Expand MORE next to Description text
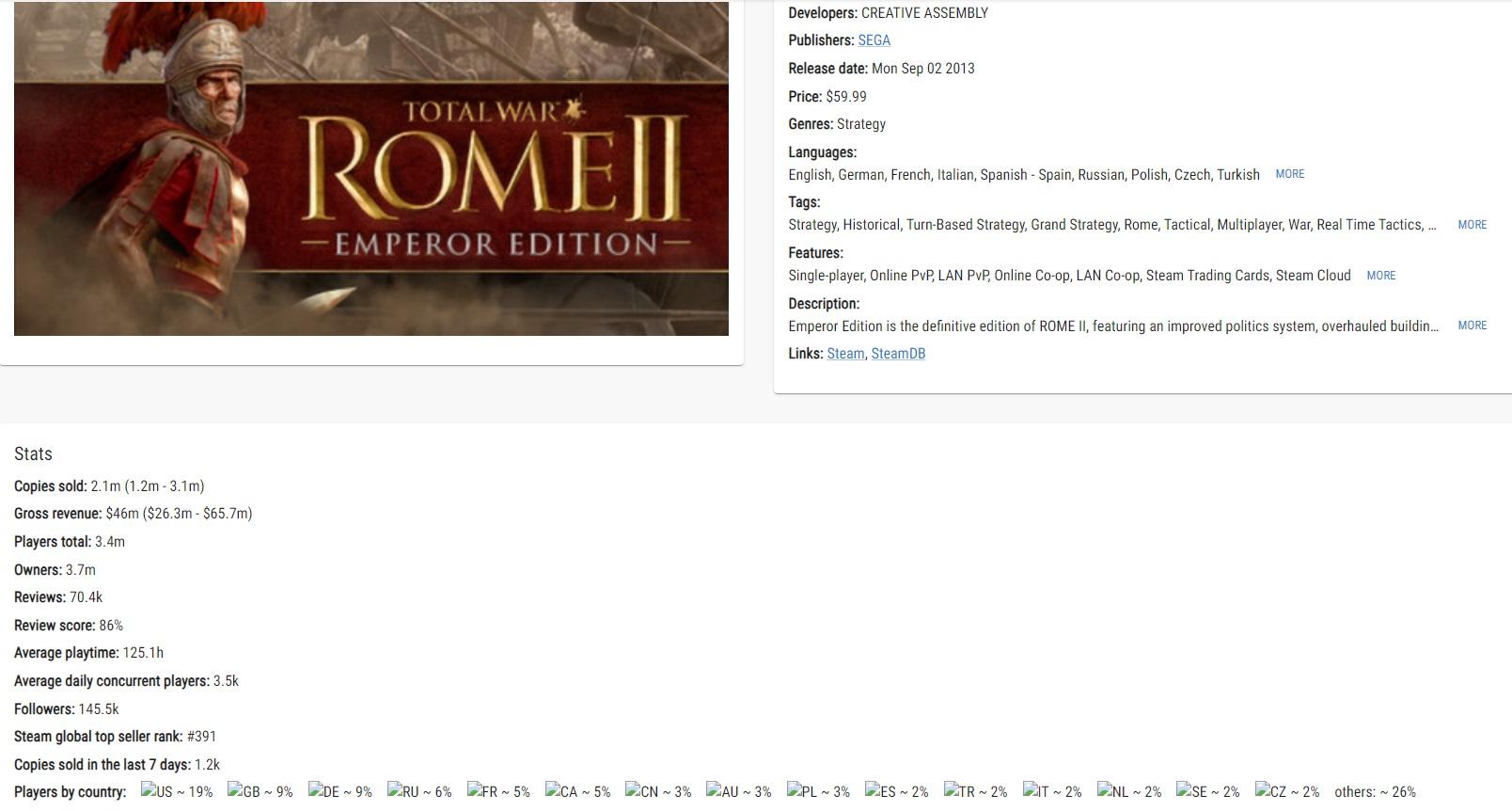The height and width of the screenshot is (811, 1512). (x=1472, y=326)
